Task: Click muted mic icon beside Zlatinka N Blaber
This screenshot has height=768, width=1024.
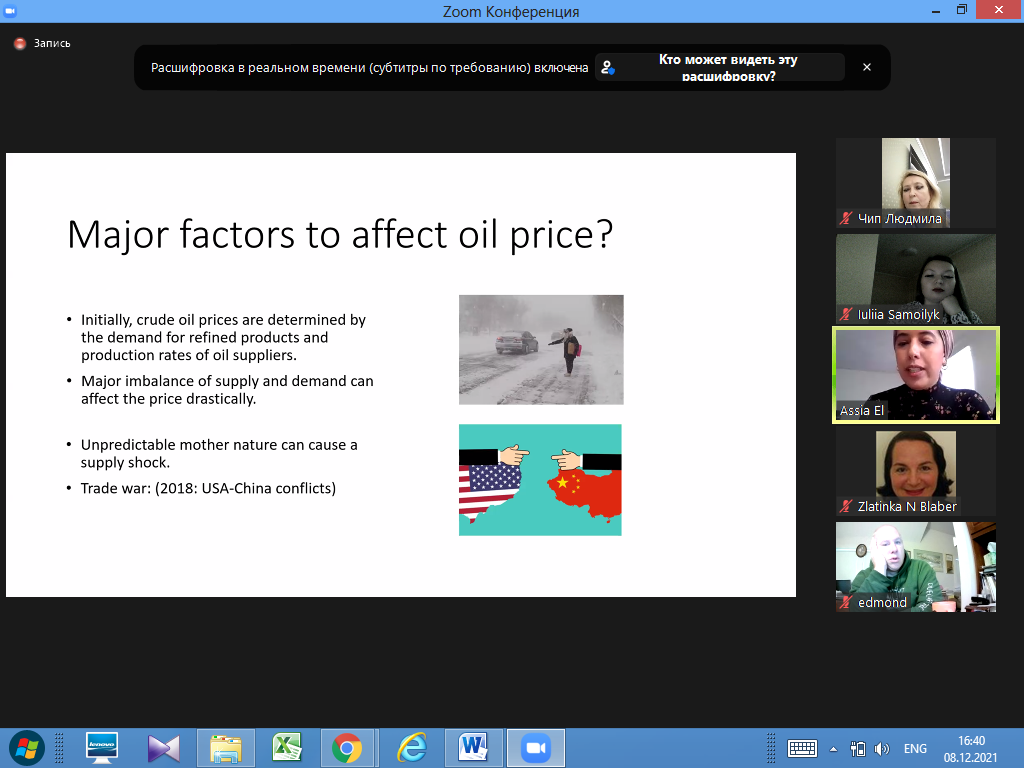Action: click(846, 506)
